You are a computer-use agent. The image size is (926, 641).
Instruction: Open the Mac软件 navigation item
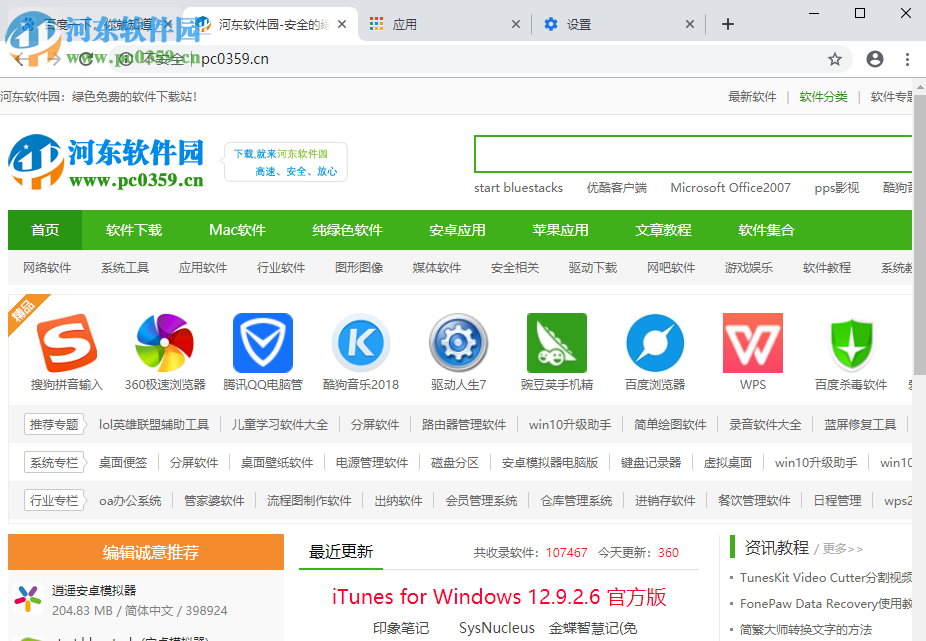(237, 230)
